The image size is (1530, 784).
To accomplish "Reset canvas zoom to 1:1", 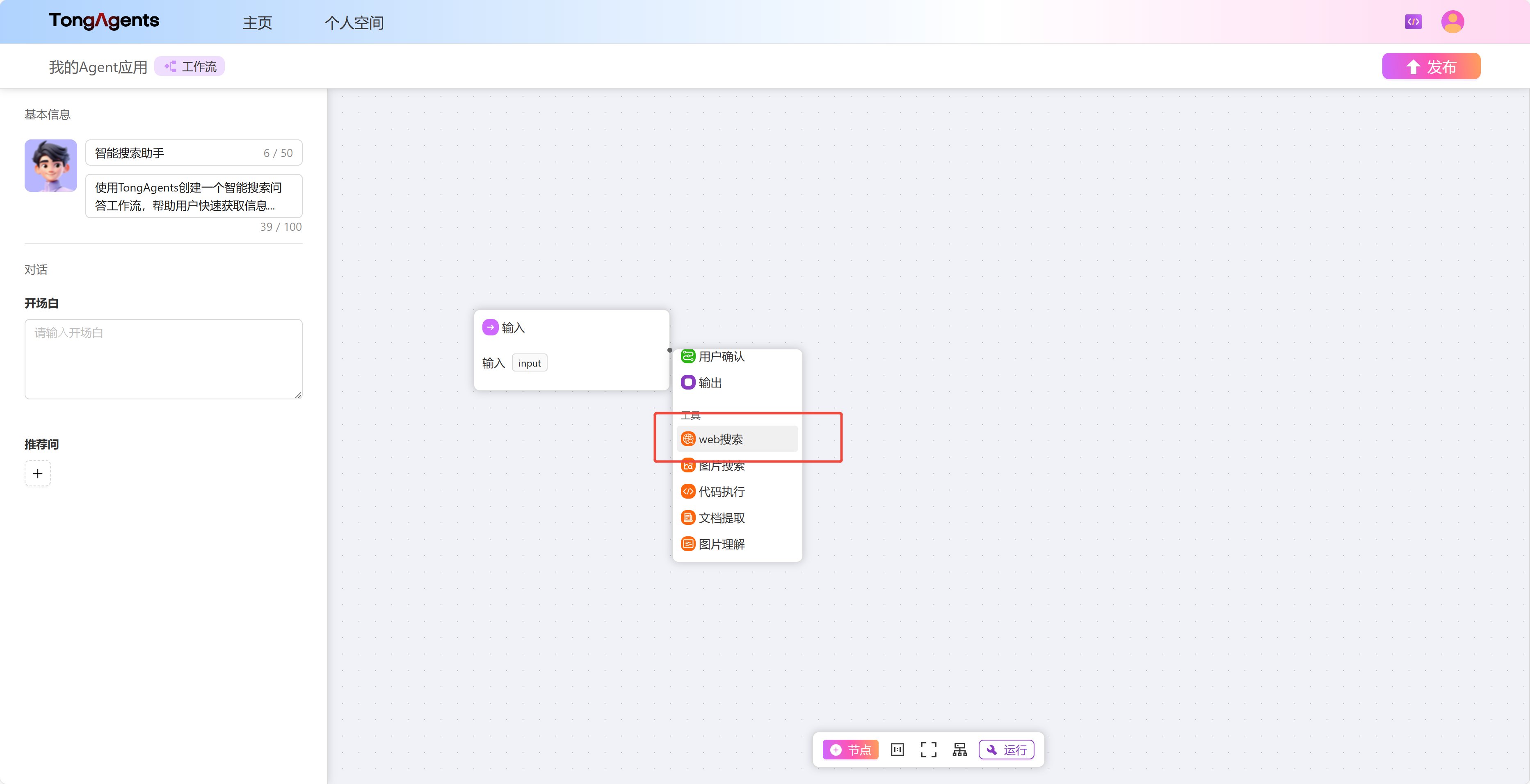I will (x=897, y=750).
